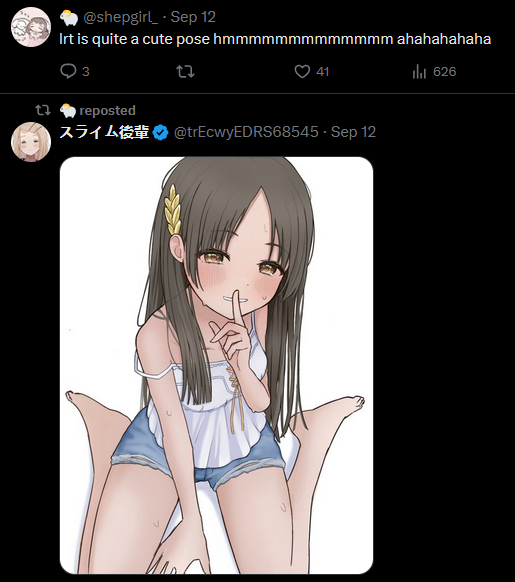Open the @trEcwyEDRS68545 handle link
515x582 pixels.
tap(246, 132)
